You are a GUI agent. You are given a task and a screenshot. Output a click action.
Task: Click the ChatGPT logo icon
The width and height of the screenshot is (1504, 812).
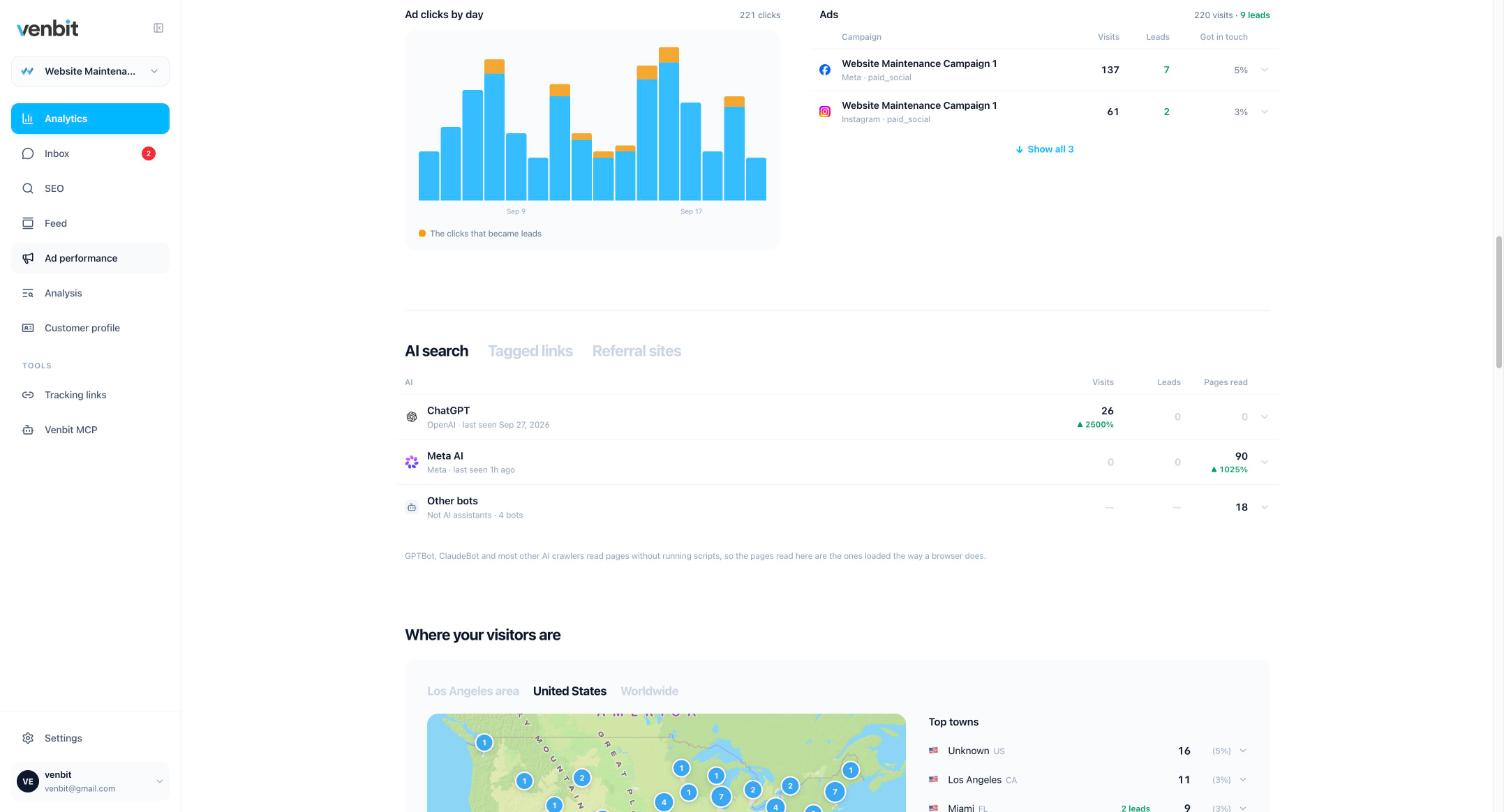(411, 417)
